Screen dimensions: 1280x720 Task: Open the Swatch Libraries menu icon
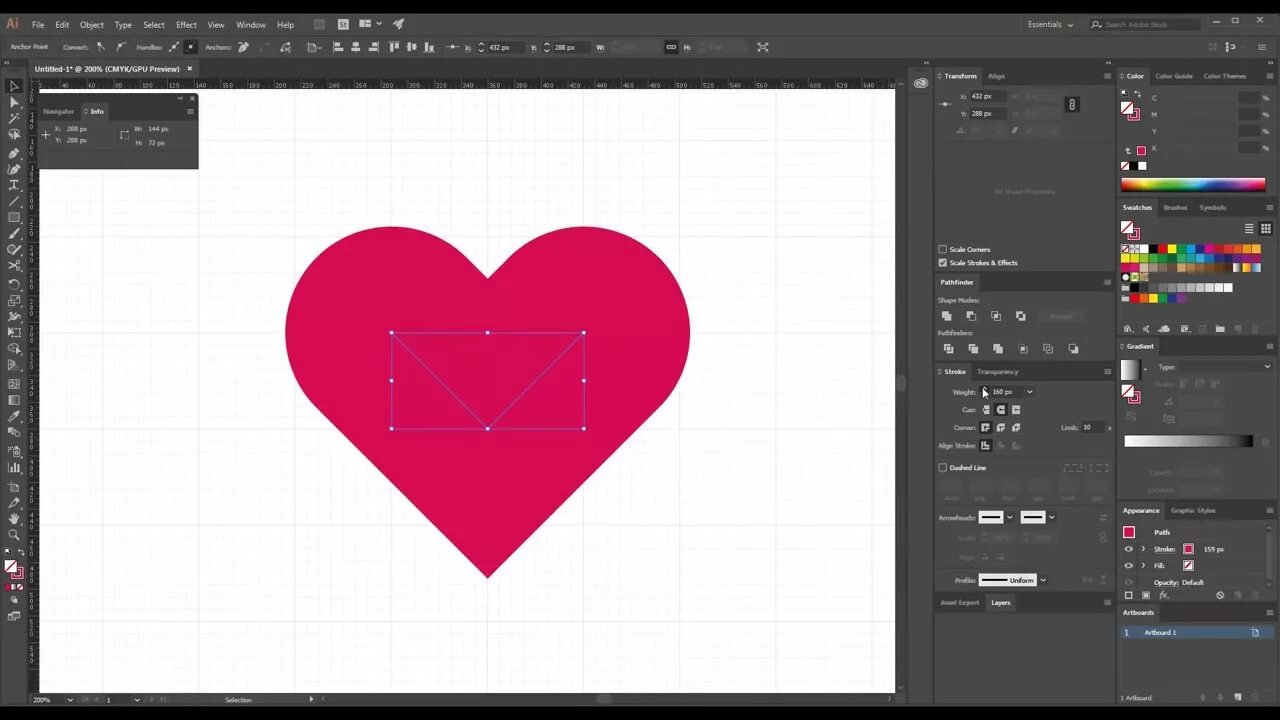pyautogui.click(x=1129, y=329)
